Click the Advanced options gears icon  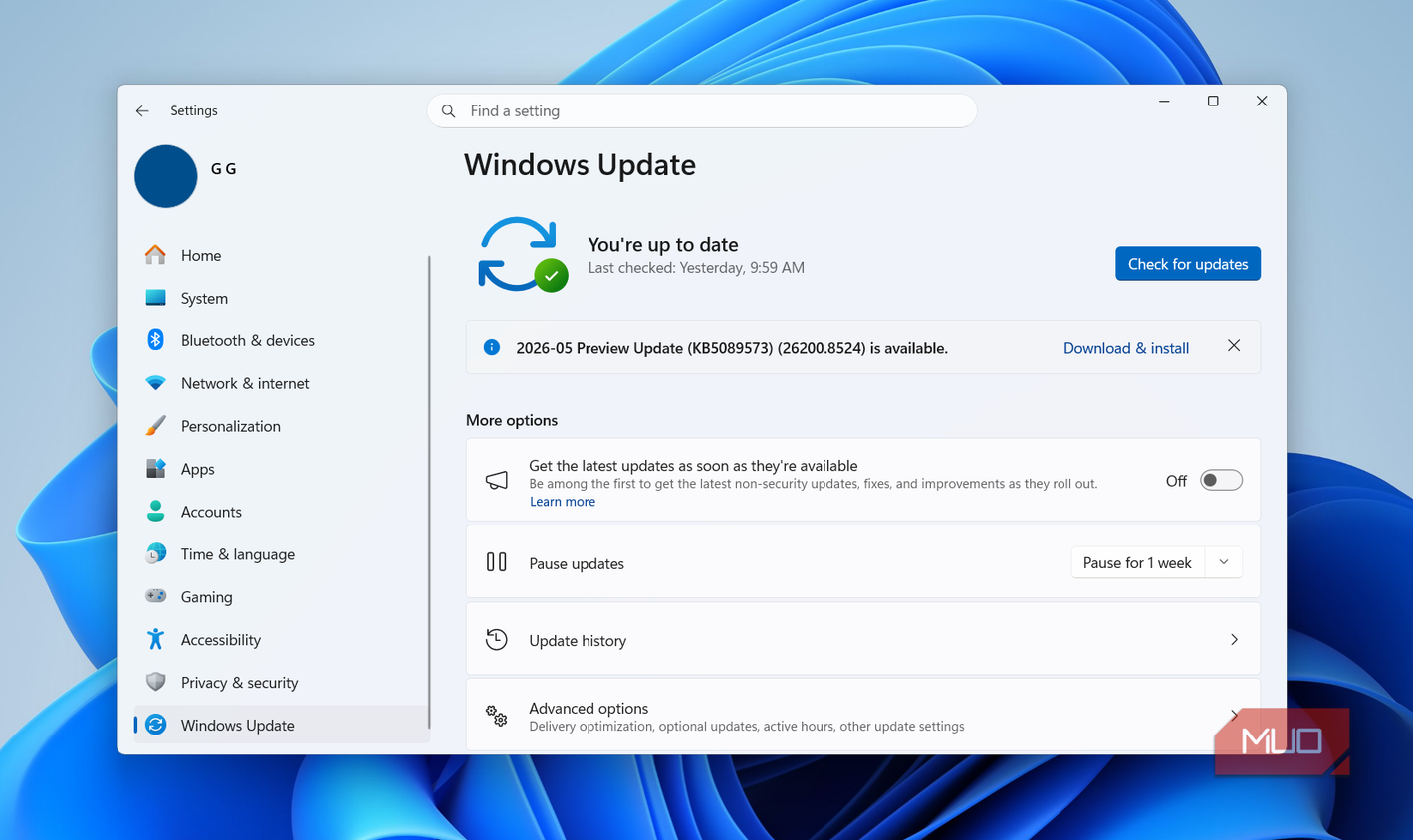[496, 716]
